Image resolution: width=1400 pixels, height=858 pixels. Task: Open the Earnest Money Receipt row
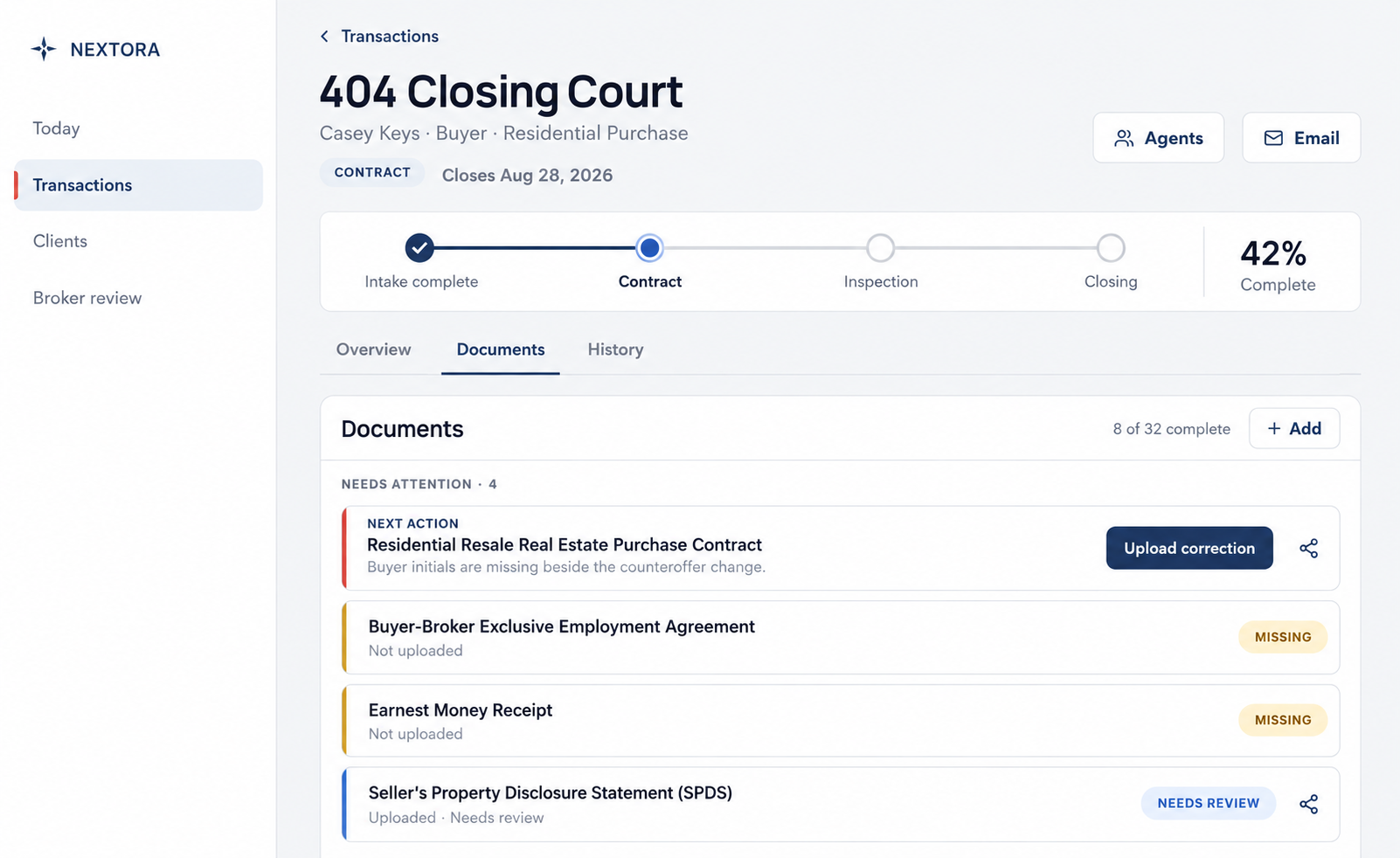pos(841,721)
